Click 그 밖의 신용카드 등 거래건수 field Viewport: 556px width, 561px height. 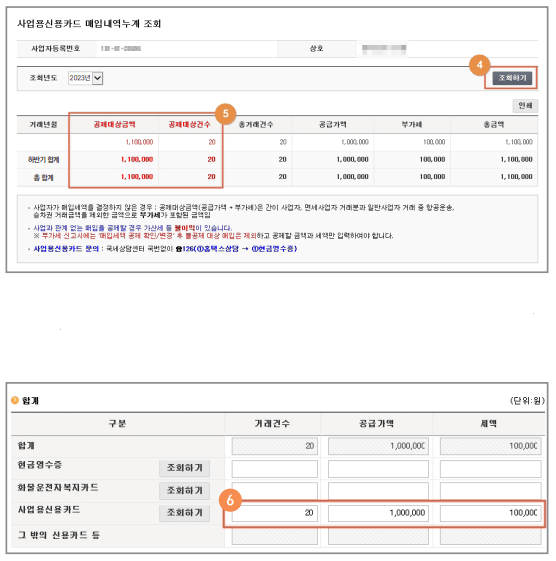[x=274, y=536]
